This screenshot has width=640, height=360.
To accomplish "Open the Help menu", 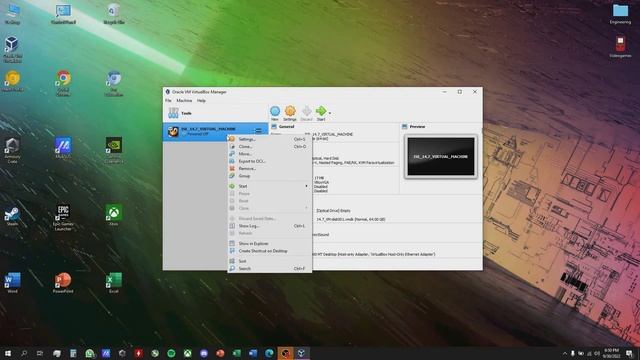I will (x=201, y=100).
